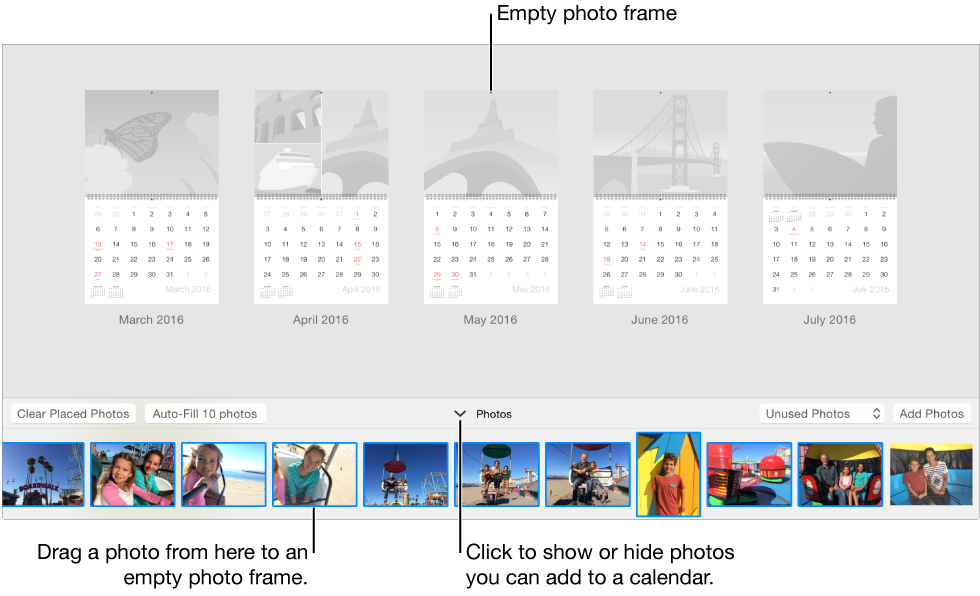This screenshot has width=980, height=596.
Task: Click the Clear Placed Photos button
Action: point(72,413)
